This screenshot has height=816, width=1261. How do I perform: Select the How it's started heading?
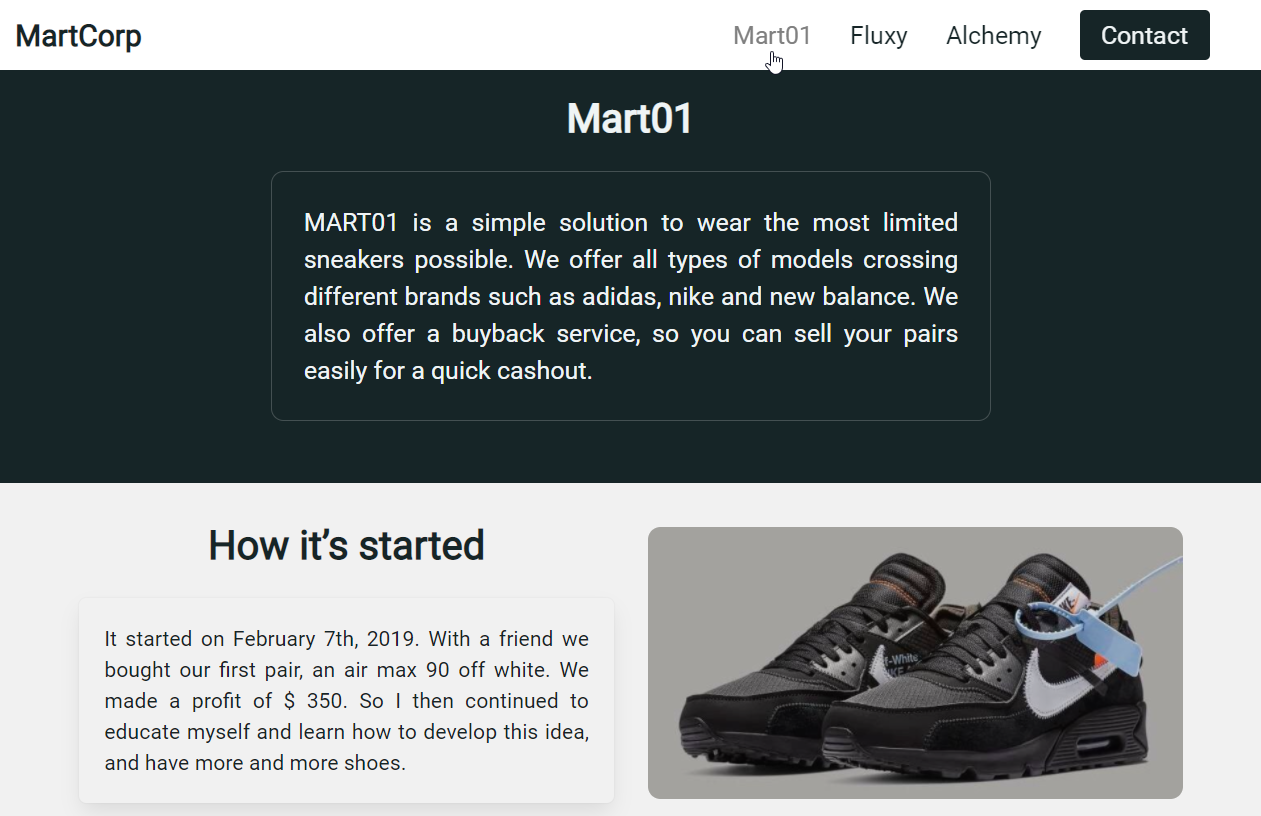coord(345,545)
